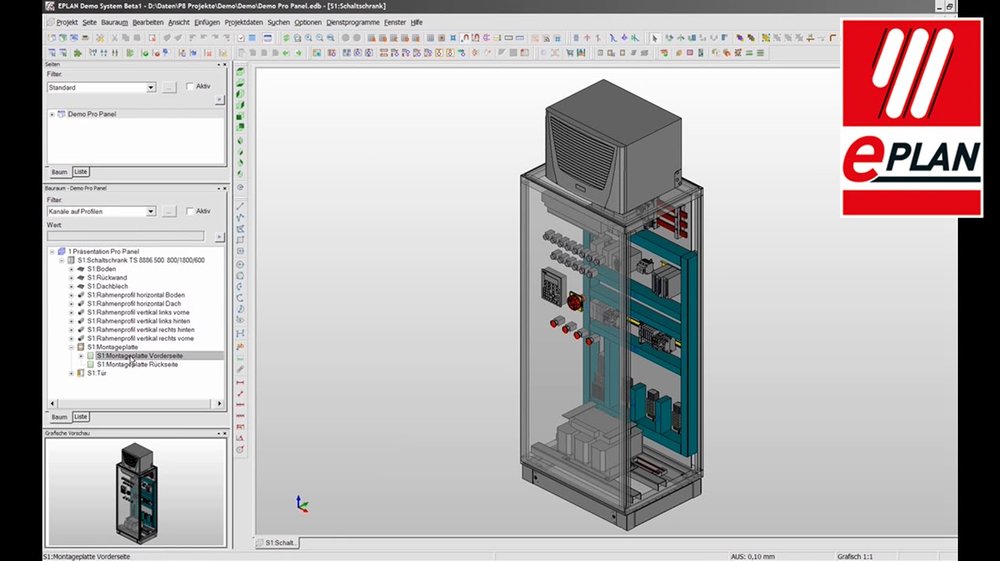Collapse the S1:Montageplatte tree node
The image size is (1000, 561).
pos(71,347)
